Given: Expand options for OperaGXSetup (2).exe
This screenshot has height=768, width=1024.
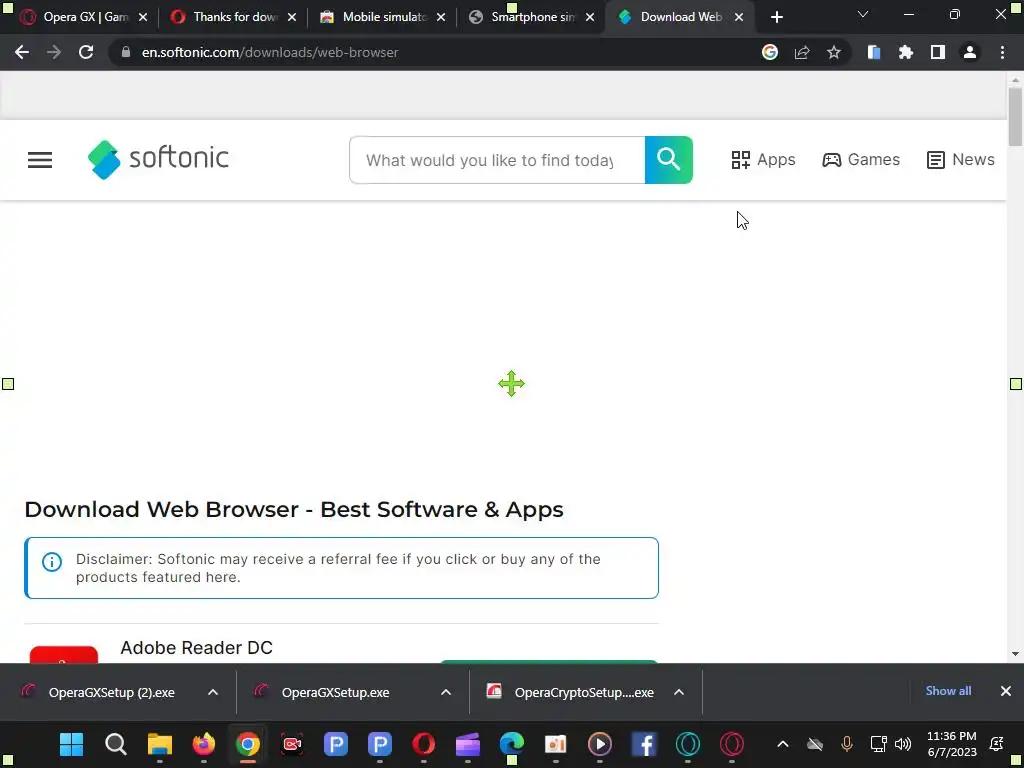Looking at the screenshot, I should click(x=213, y=692).
